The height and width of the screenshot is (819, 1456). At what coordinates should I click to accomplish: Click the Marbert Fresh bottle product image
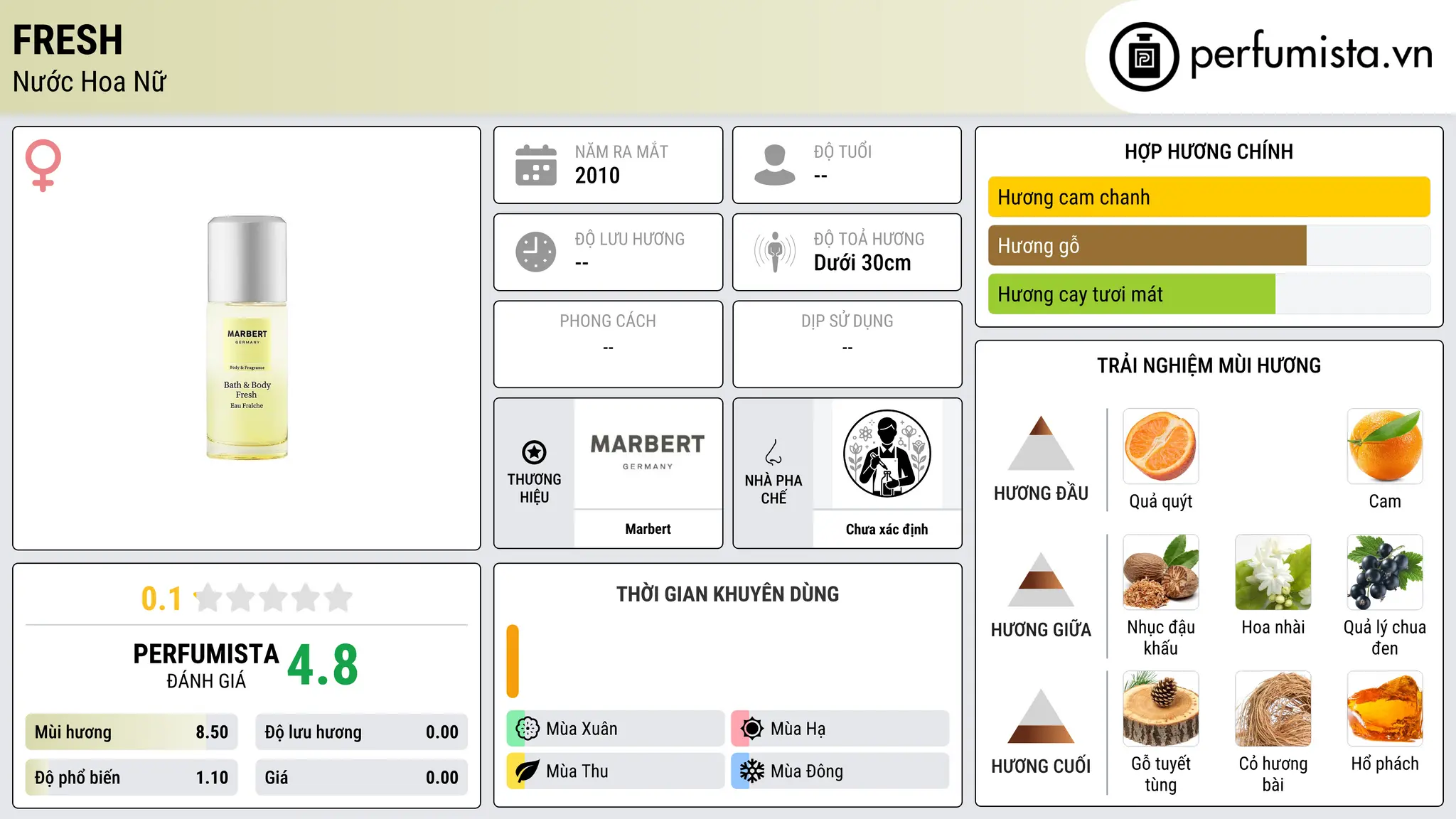pyautogui.click(x=247, y=338)
